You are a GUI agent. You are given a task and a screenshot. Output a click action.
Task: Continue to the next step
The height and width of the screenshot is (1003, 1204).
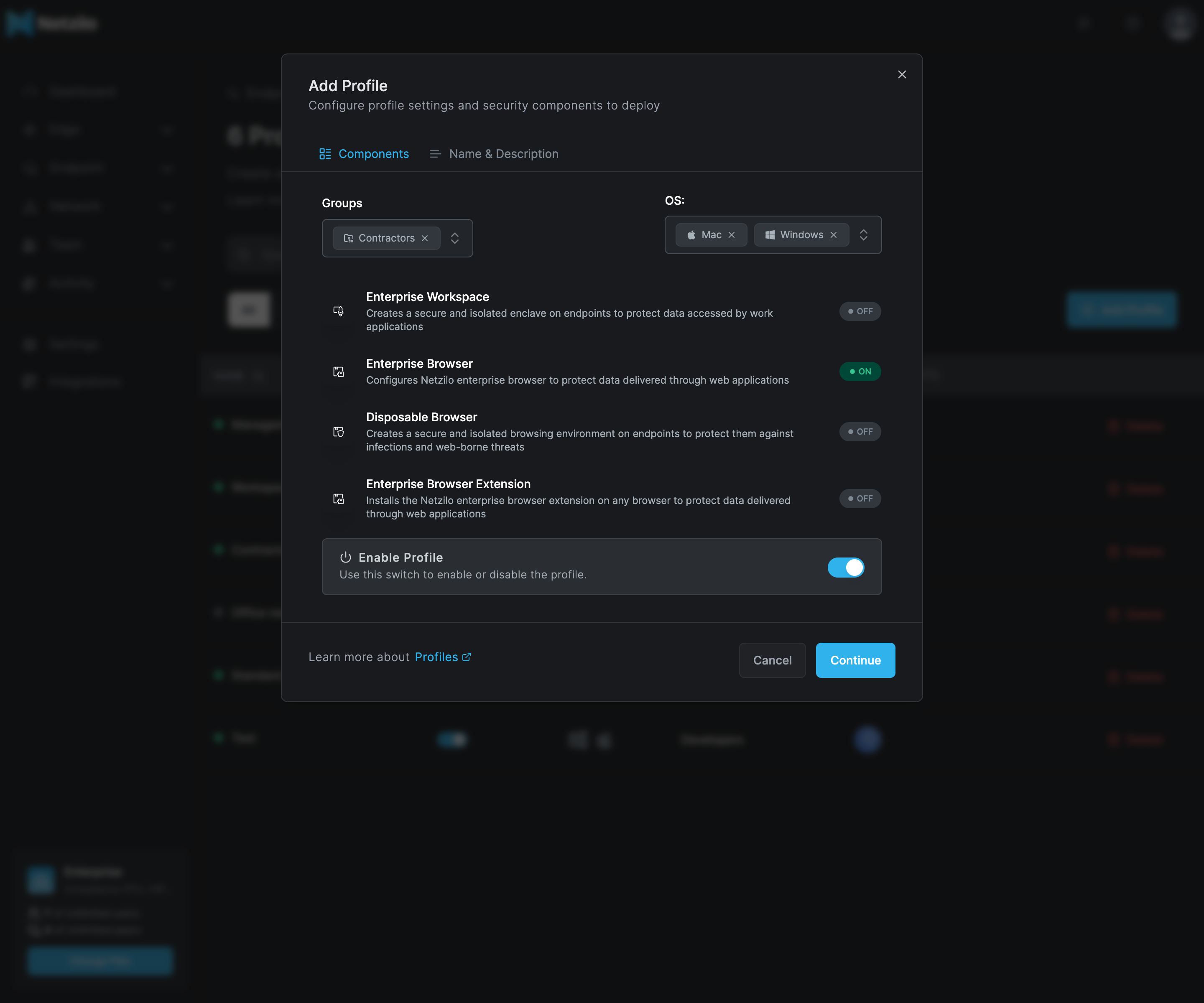coord(855,660)
